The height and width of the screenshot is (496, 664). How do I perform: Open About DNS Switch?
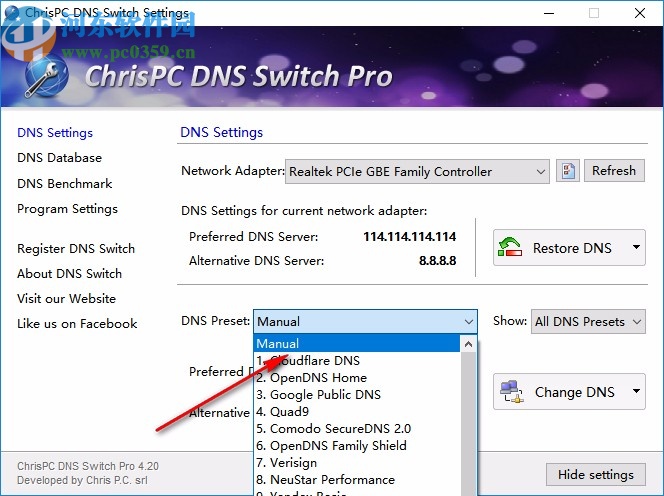click(x=70, y=274)
